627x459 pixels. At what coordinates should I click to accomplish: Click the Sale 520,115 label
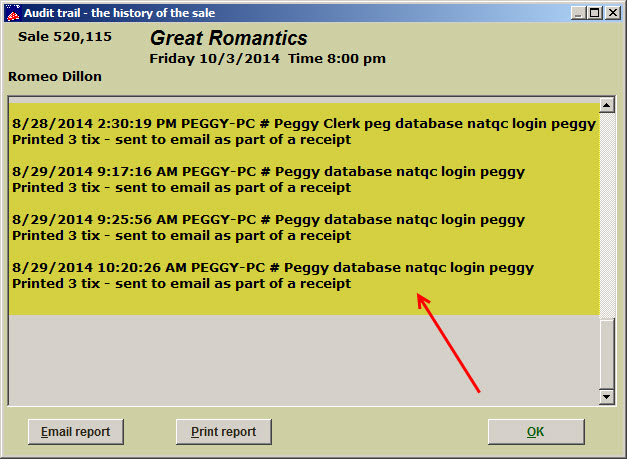(65, 37)
